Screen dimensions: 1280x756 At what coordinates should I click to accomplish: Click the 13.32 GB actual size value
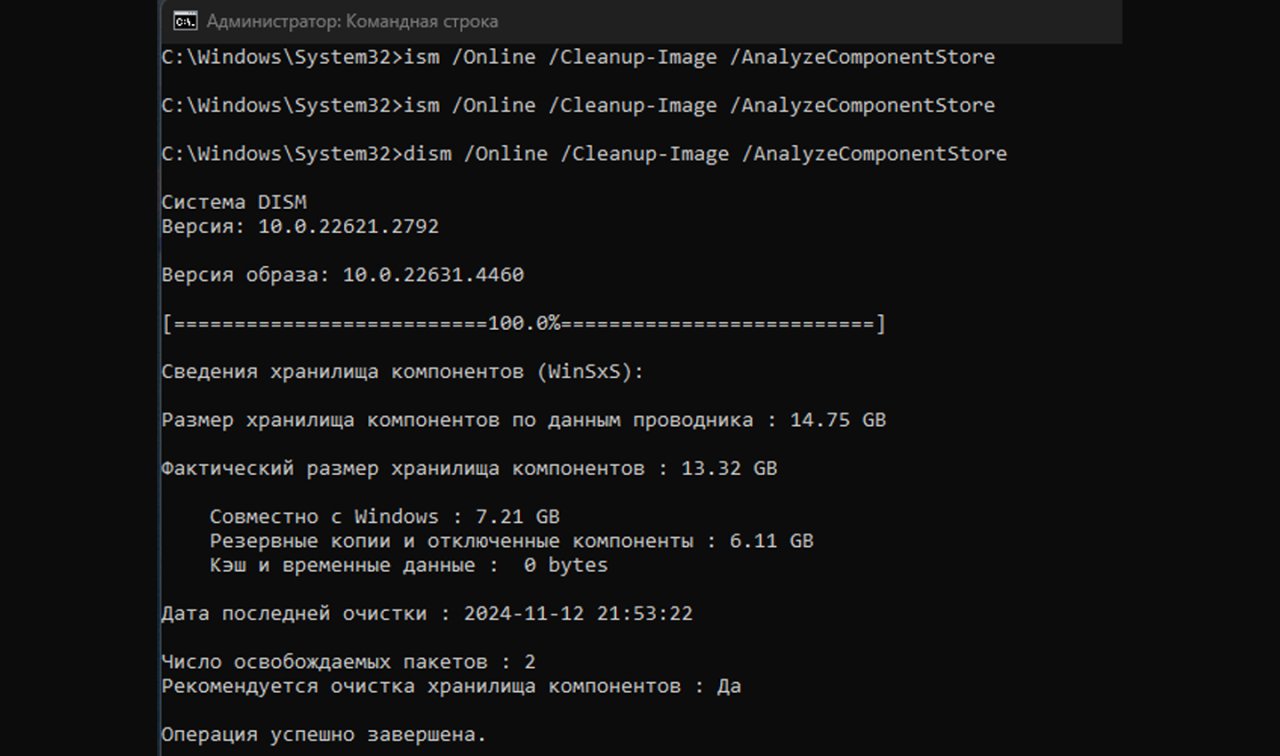point(728,468)
